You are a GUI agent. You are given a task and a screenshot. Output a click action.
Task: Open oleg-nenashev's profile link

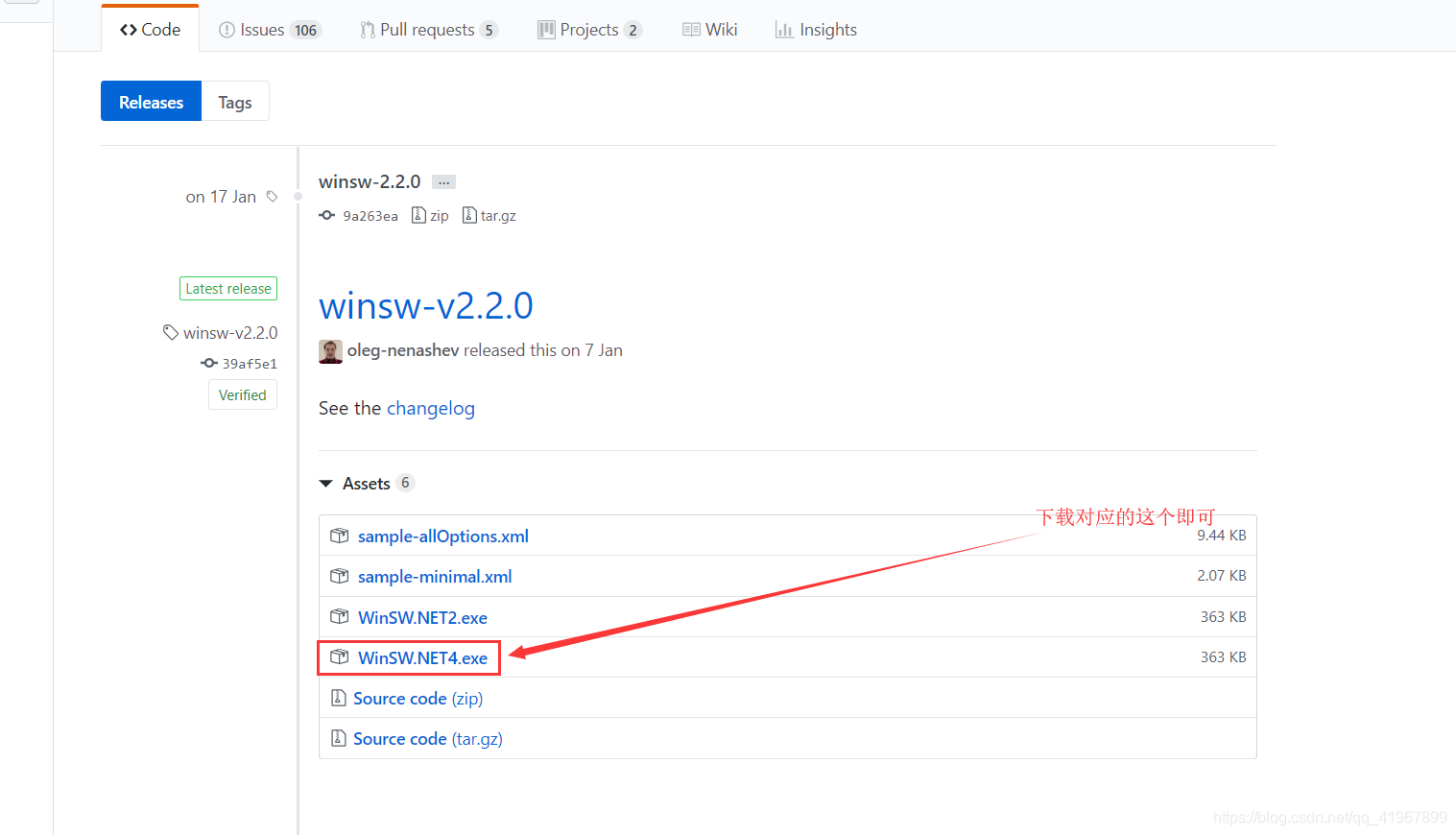(x=403, y=350)
